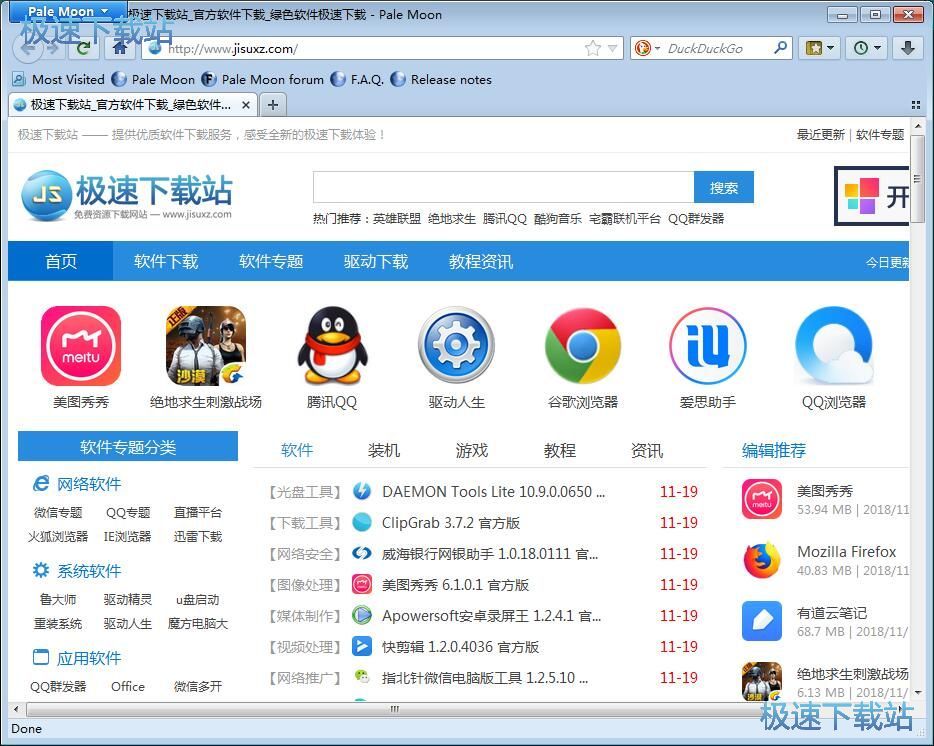Expand the bookmarks button dropdown arrow

tap(830, 48)
